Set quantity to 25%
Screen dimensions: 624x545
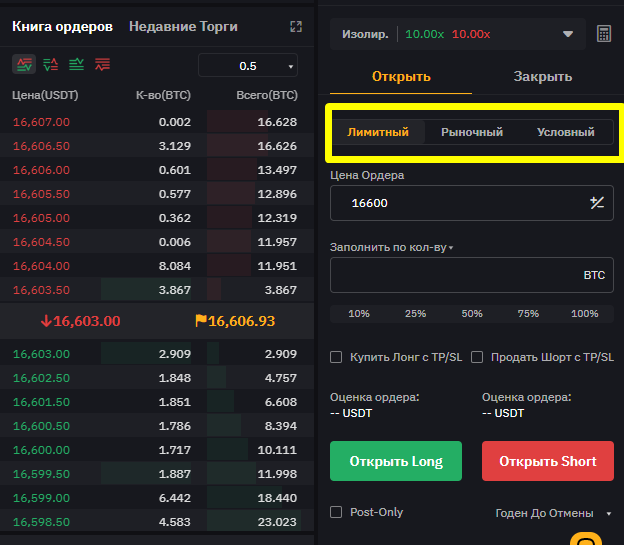click(415, 314)
